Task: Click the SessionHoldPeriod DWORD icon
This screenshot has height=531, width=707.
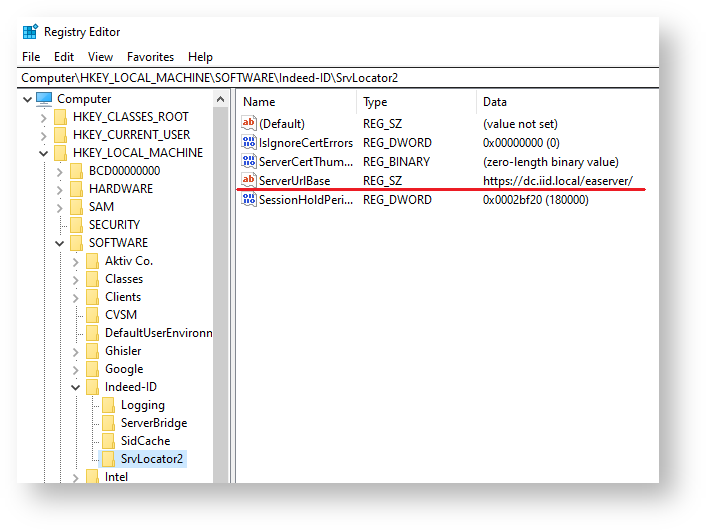Action: click(x=249, y=200)
